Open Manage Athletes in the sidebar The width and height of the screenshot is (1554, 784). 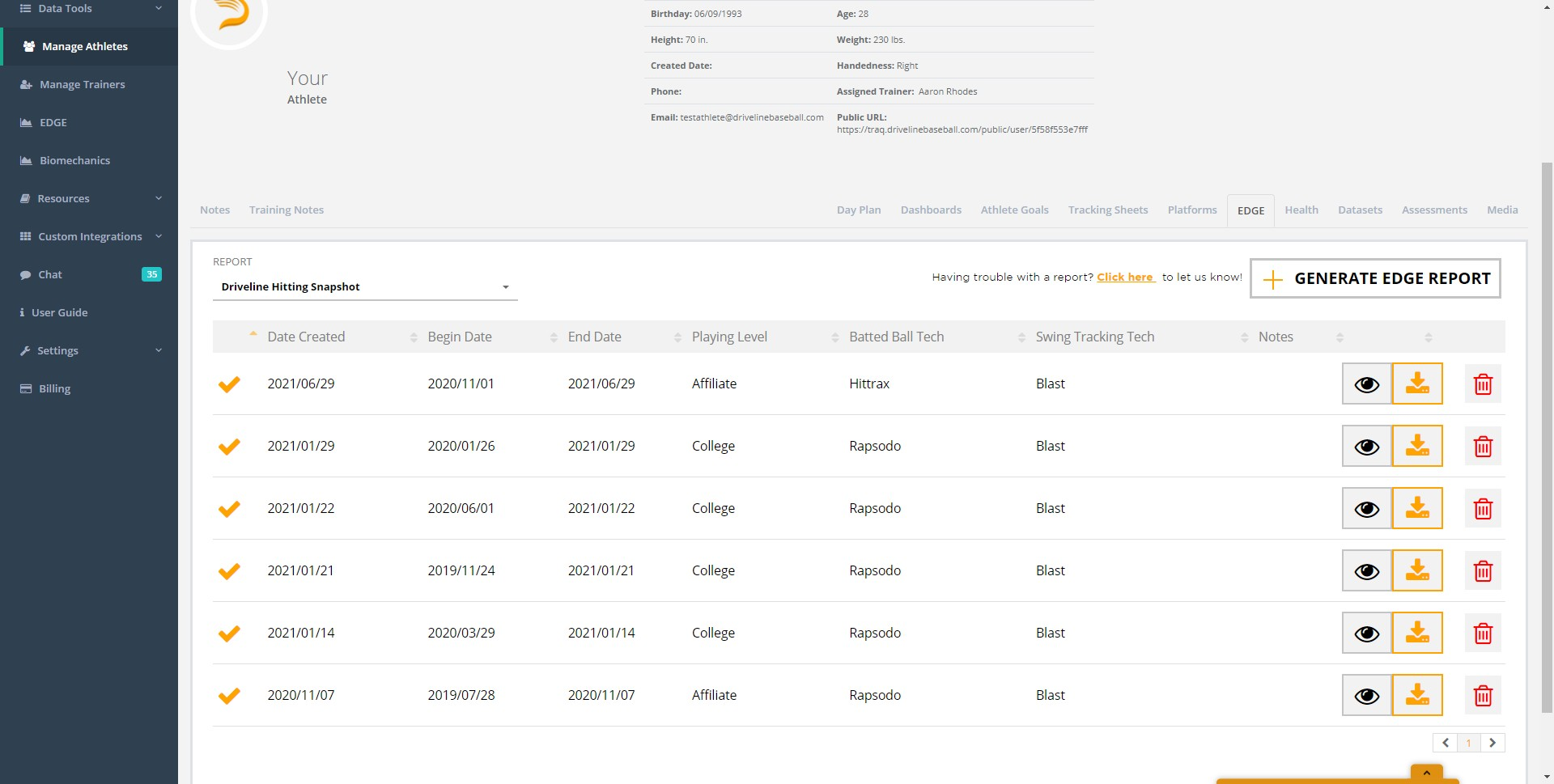[89, 46]
